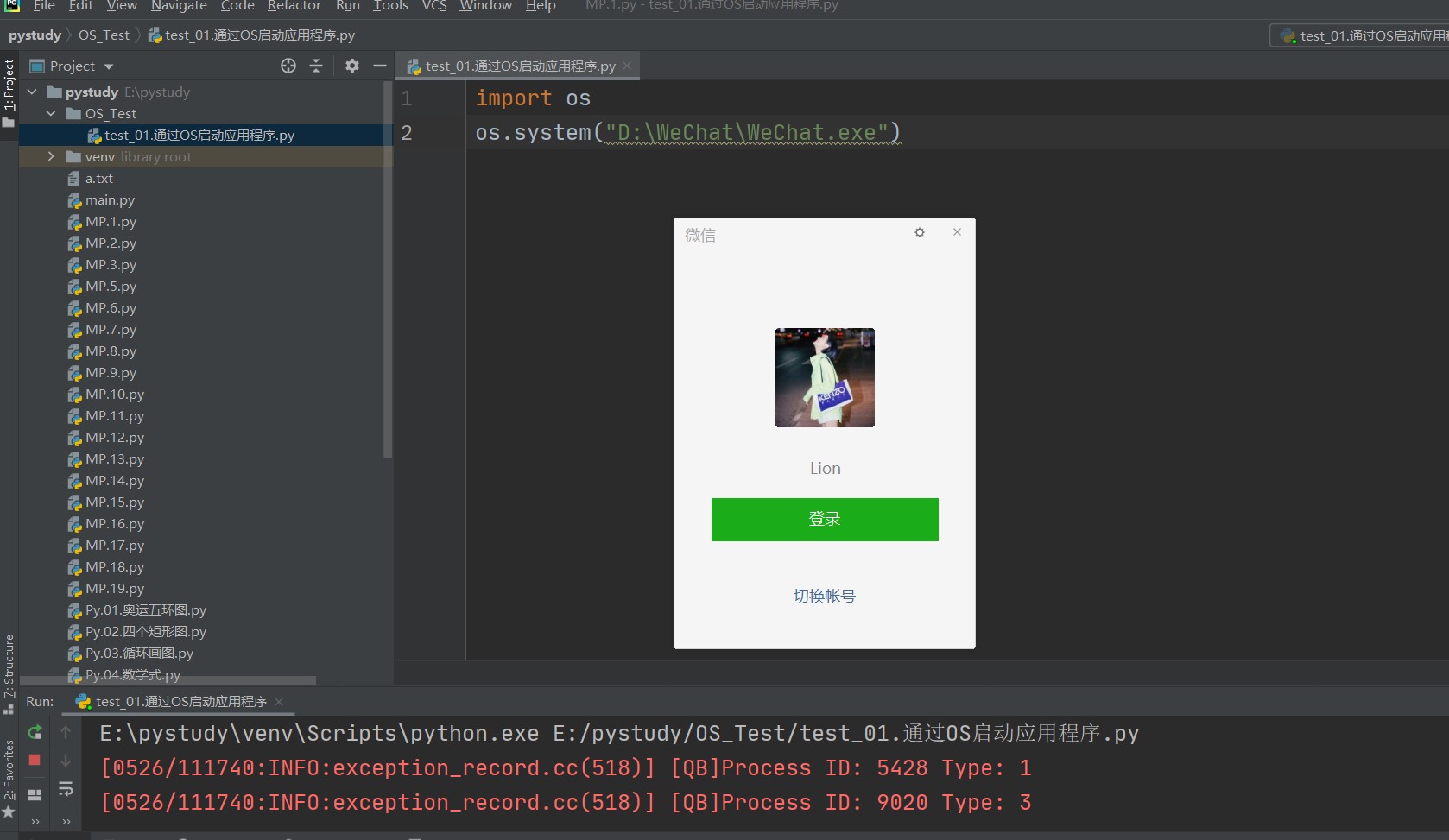This screenshot has width=1449, height=840.
Task: Click OS_Test in the breadcrumb bar
Action: pos(104,35)
